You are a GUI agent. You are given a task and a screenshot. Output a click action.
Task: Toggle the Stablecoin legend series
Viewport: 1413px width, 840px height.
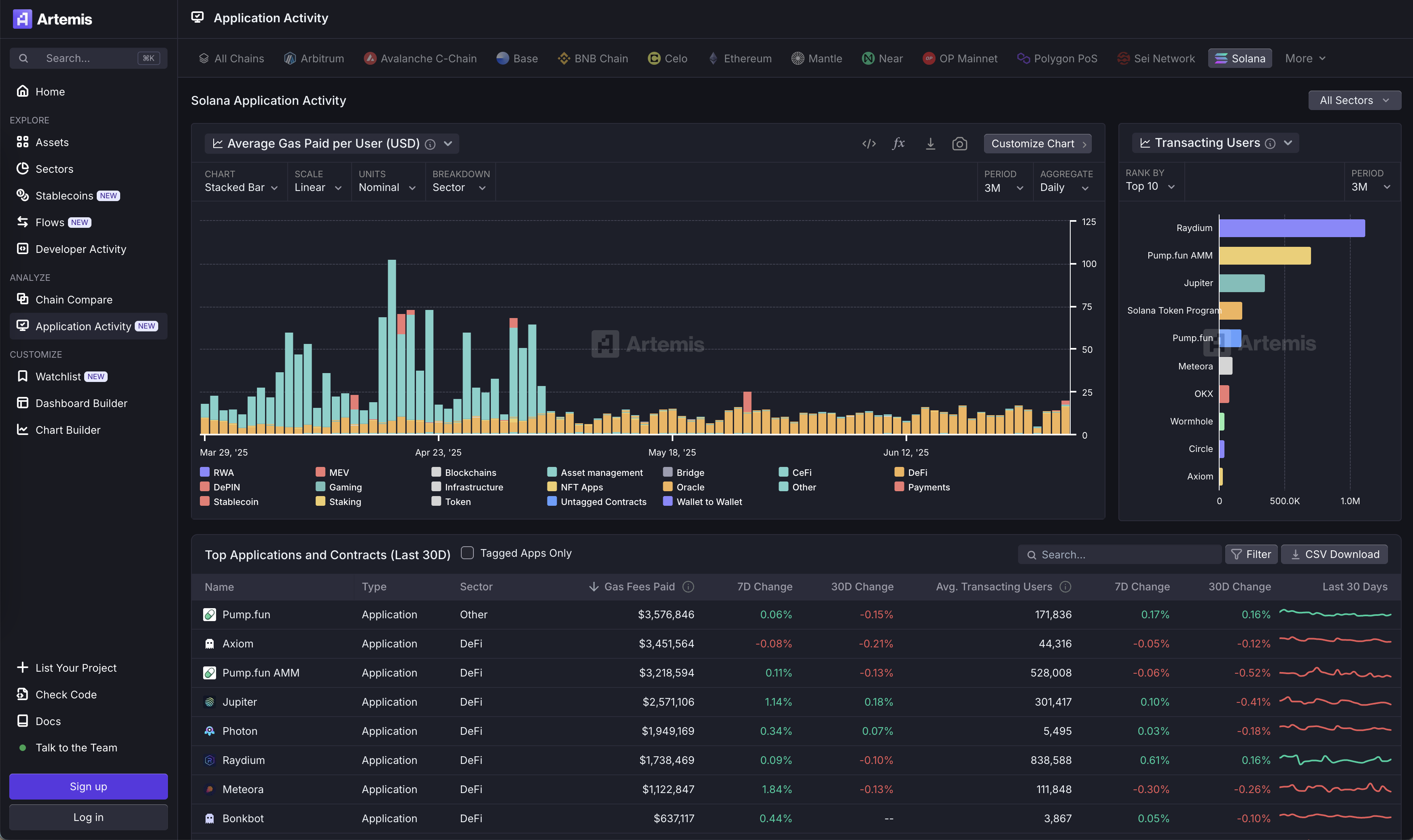(229, 501)
